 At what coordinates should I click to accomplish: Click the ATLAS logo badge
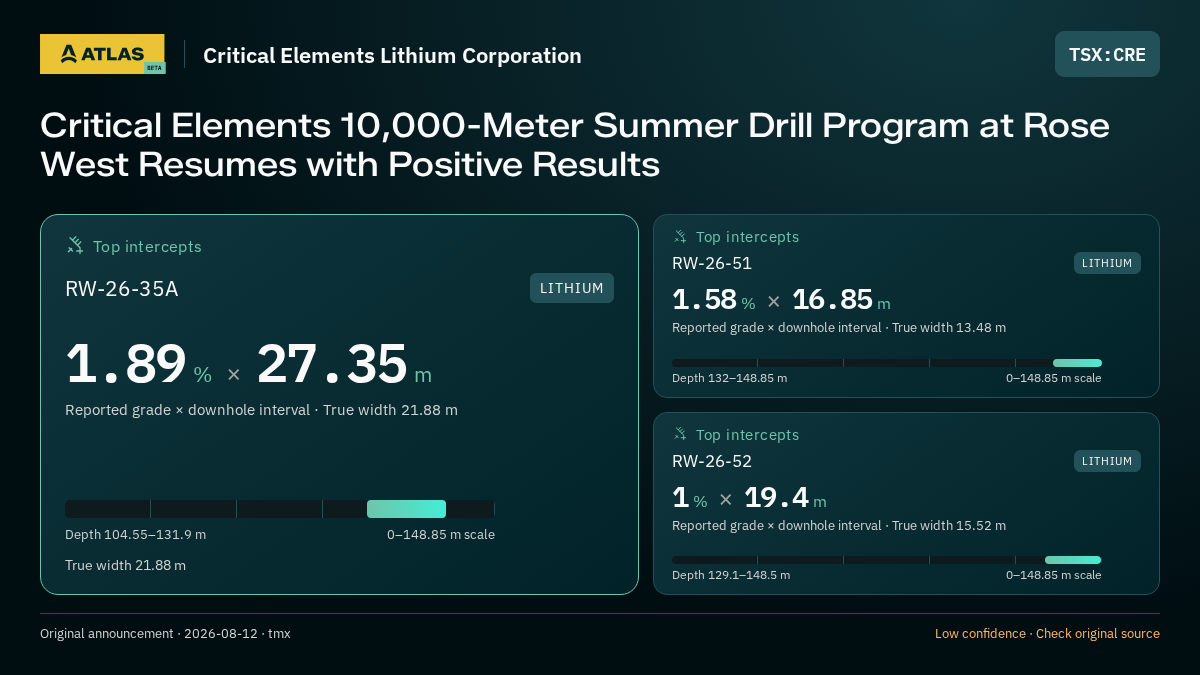click(102, 54)
